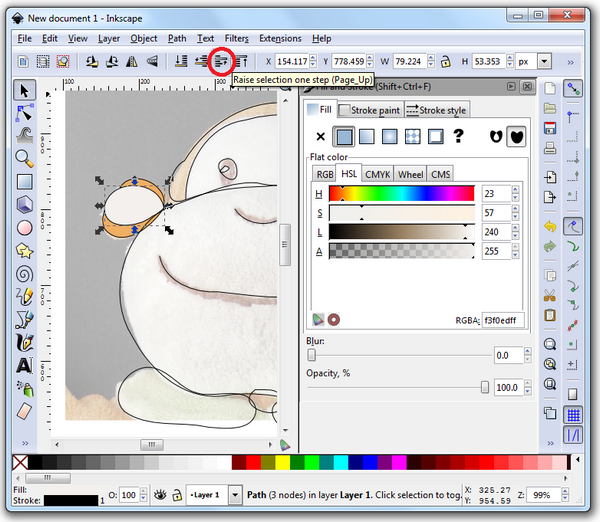Screen dimensions: 600x522
Task: Open palette menu arrow right of swatches
Action: click(578, 459)
